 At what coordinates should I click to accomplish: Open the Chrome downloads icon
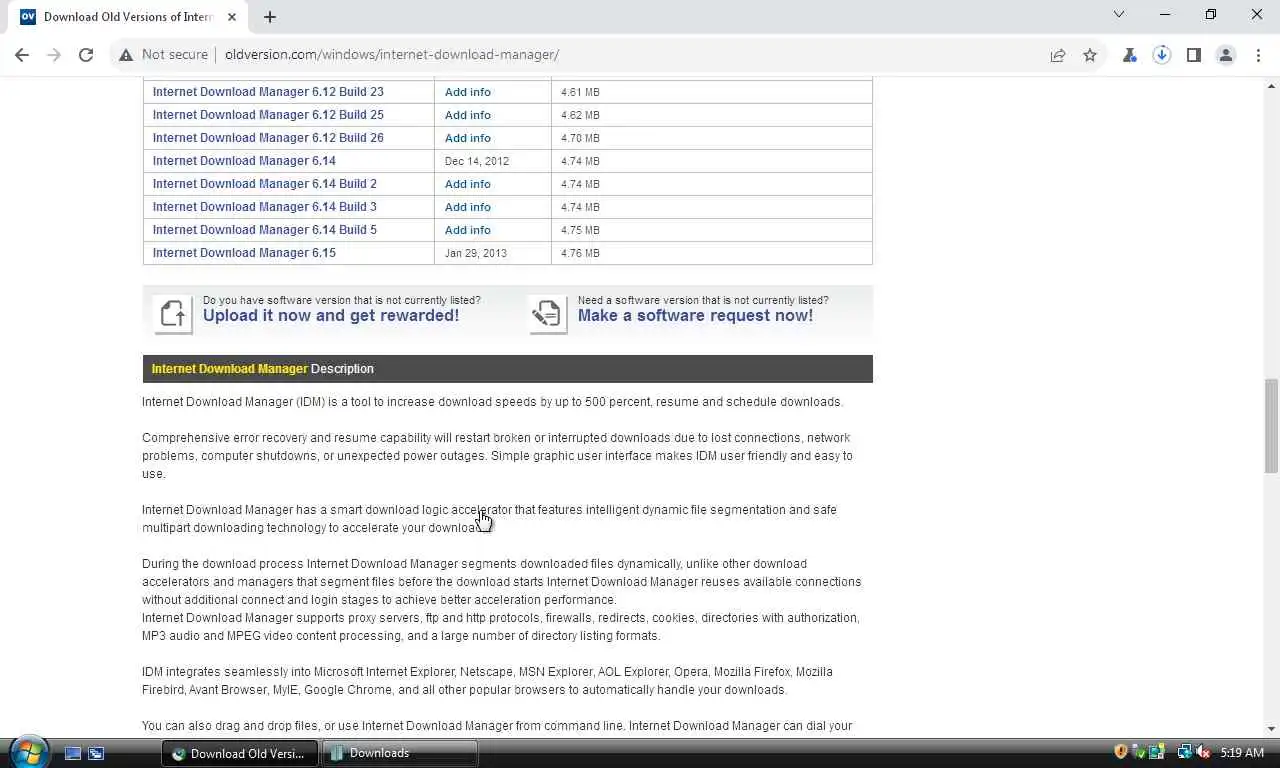(1161, 55)
